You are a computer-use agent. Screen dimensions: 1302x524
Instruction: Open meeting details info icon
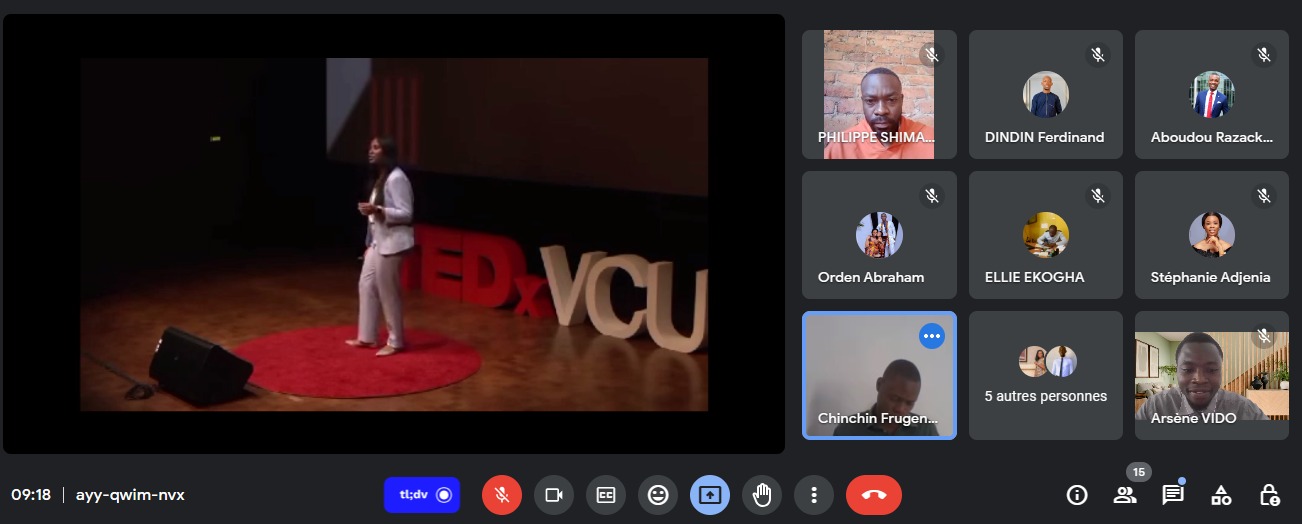tap(1077, 494)
